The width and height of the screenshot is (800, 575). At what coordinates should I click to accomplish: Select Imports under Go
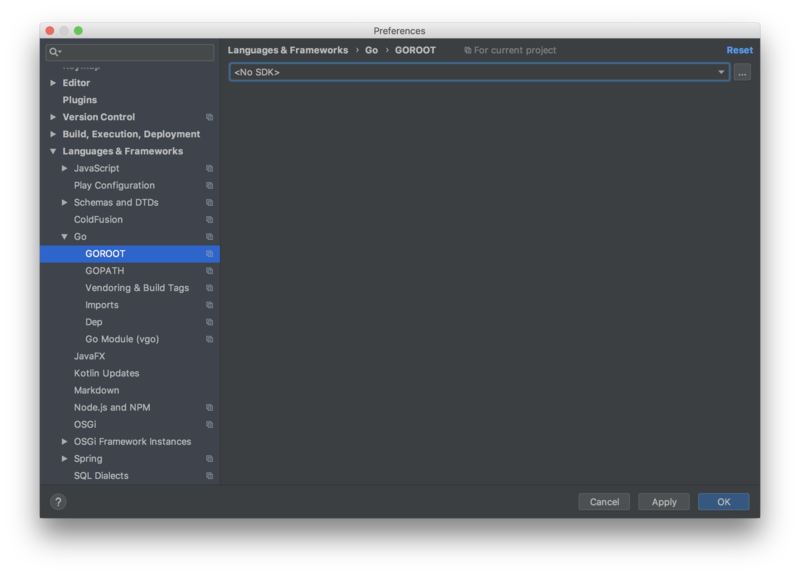tap(102, 305)
